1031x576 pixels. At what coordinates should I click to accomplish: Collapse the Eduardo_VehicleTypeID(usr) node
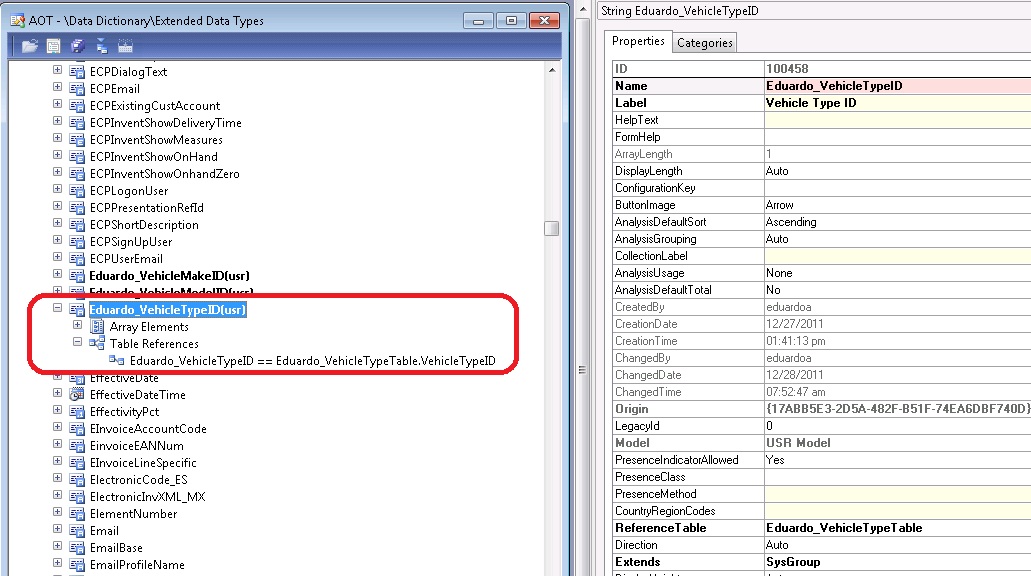point(57,308)
